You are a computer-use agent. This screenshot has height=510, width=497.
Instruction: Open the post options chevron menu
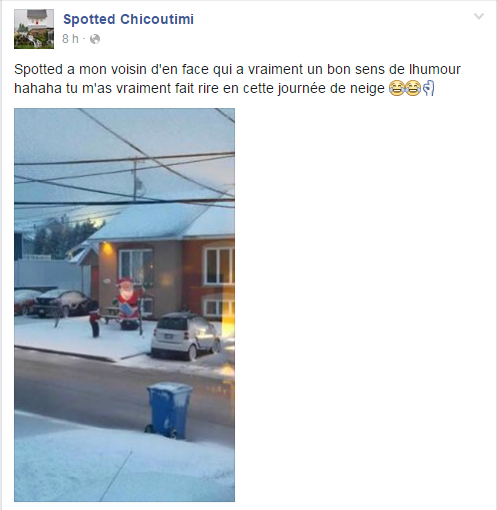click(479, 16)
